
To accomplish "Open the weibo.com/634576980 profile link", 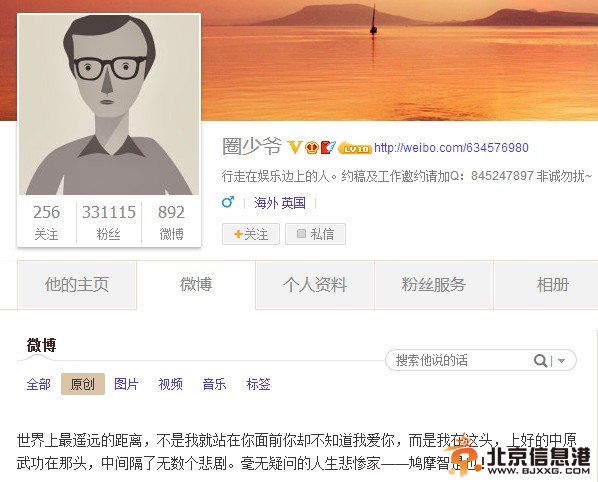I will click(451, 148).
